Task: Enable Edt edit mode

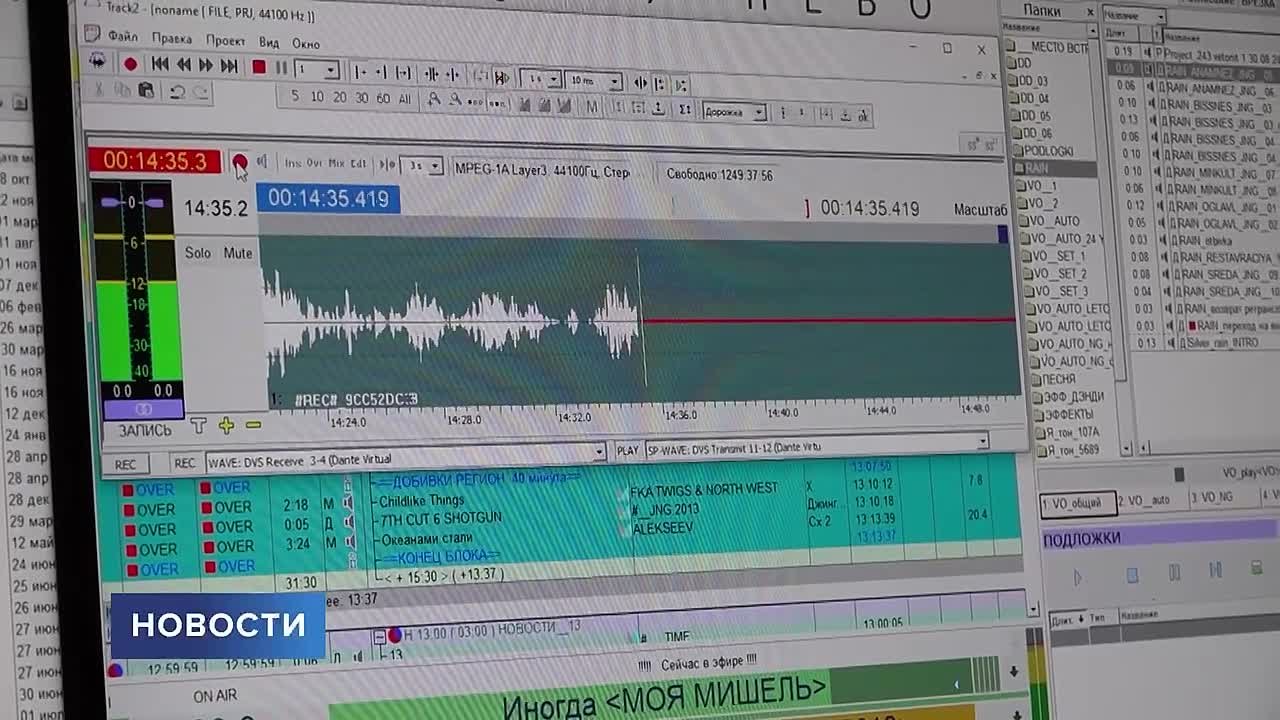Action: (x=357, y=164)
